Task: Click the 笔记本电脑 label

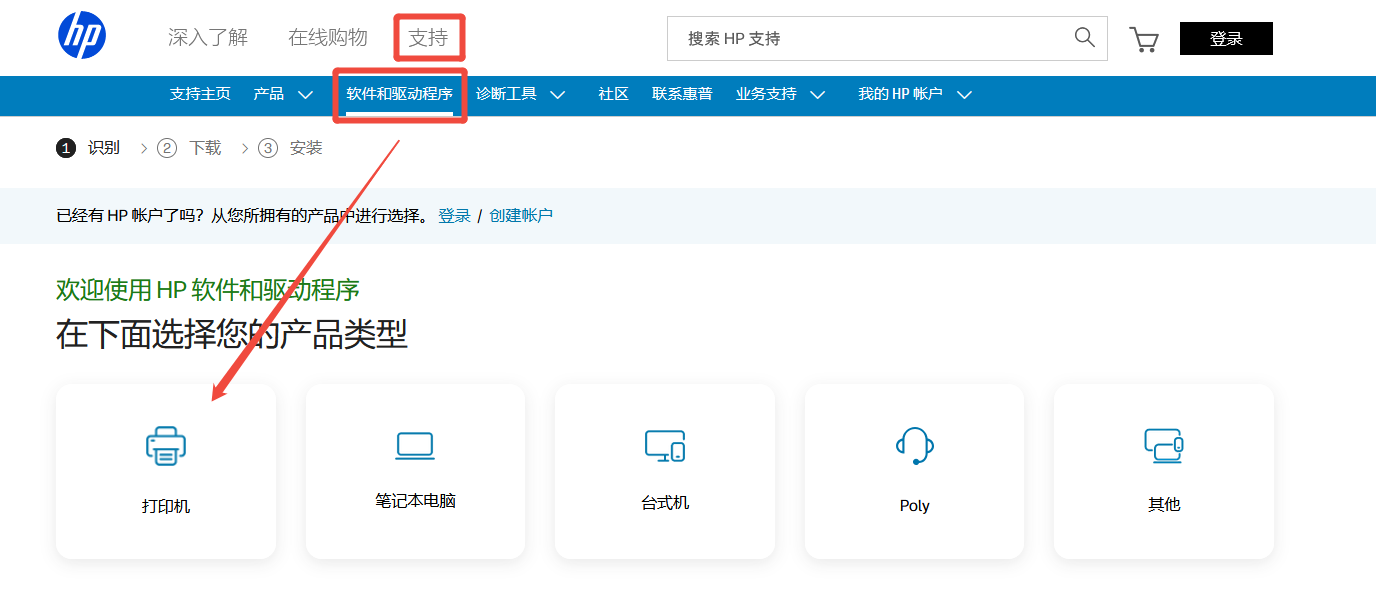Action: pos(415,500)
